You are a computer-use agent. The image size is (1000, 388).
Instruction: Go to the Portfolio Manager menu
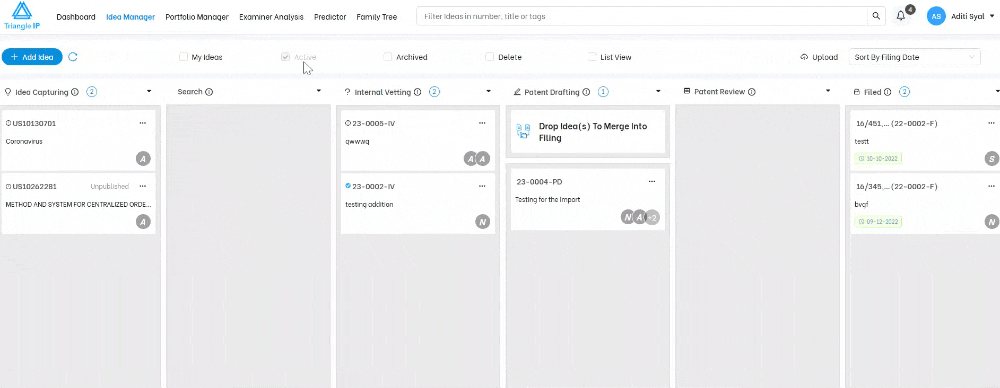(196, 17)
